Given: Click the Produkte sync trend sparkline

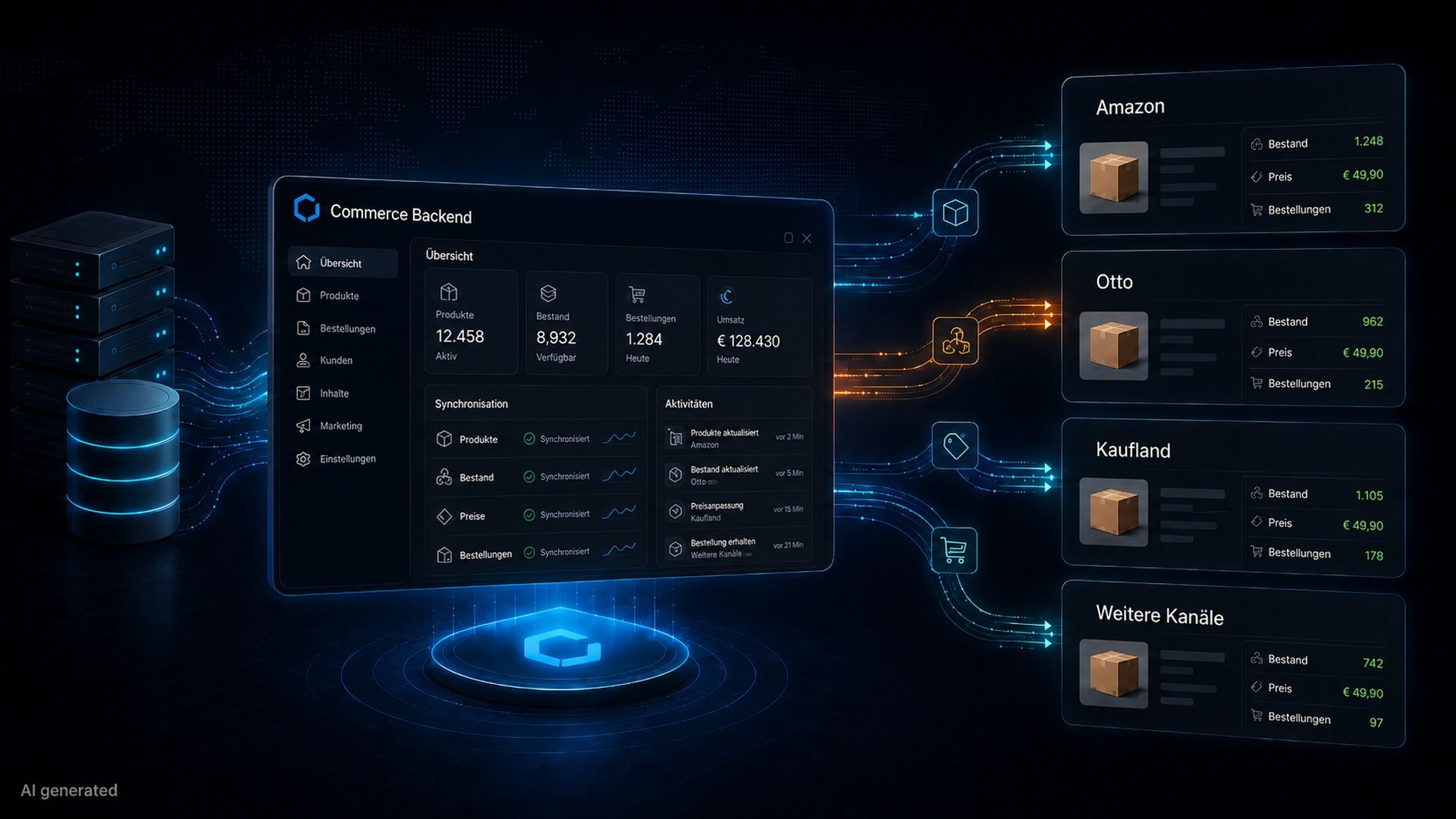Looking at the screenshot, I should (x=620, y=438).
